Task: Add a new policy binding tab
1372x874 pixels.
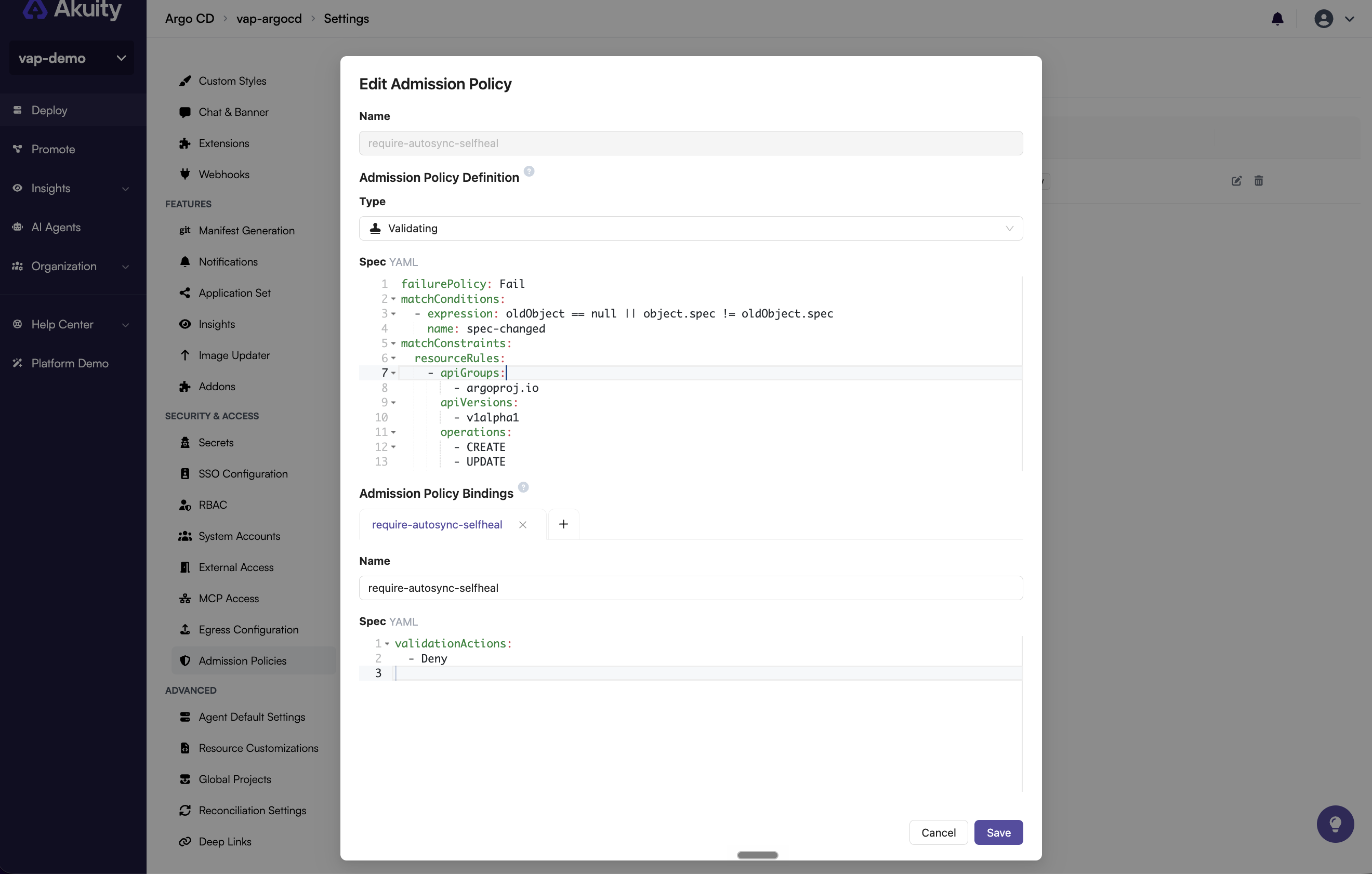Action: pos(563,524)
